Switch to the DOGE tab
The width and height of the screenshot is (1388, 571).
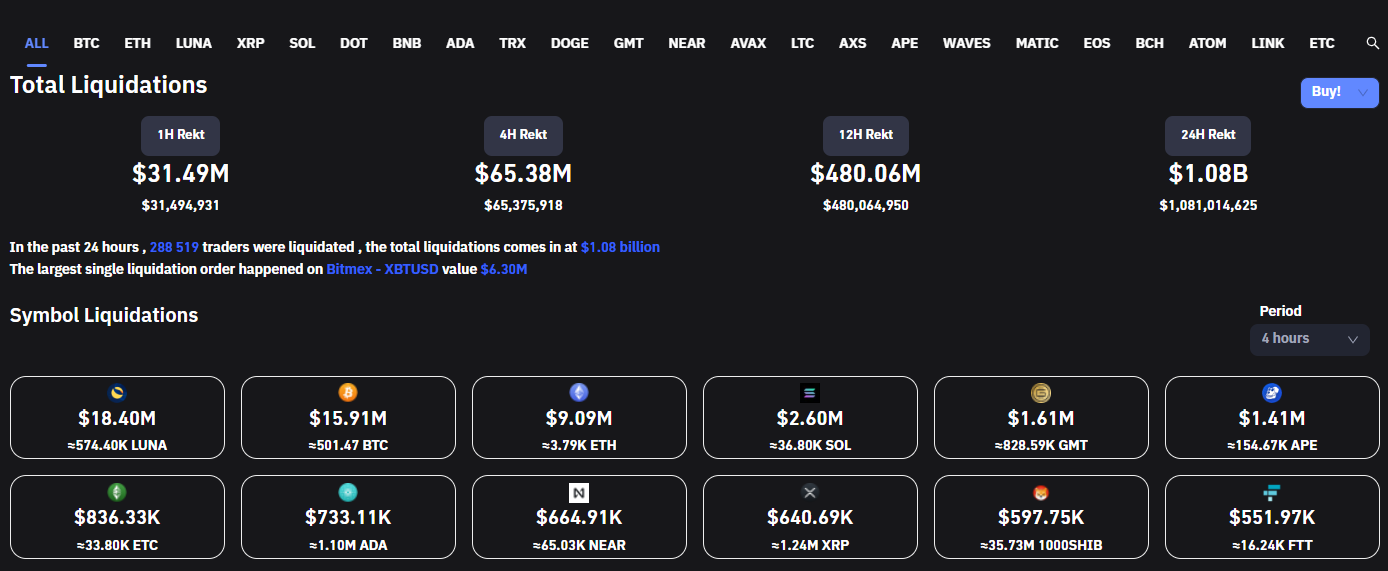pyautogui.click(x=569, y=43)
